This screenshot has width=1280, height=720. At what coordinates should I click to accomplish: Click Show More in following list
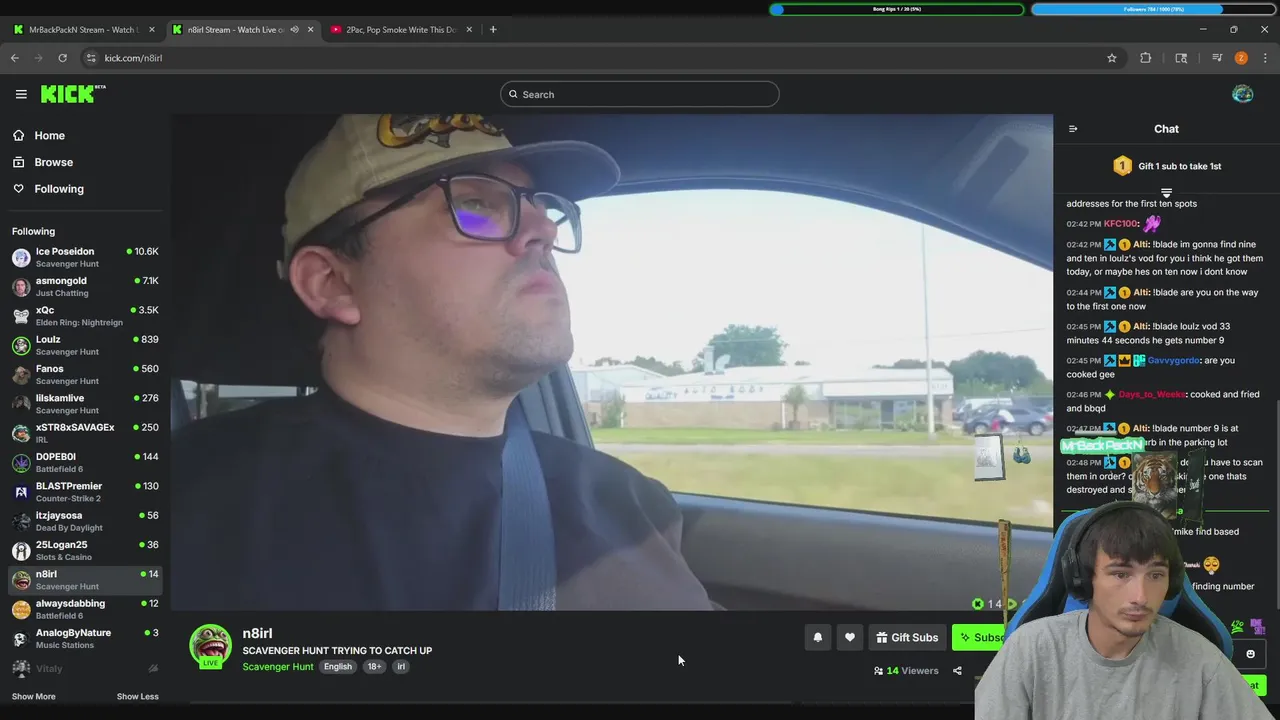click(33, 696)
